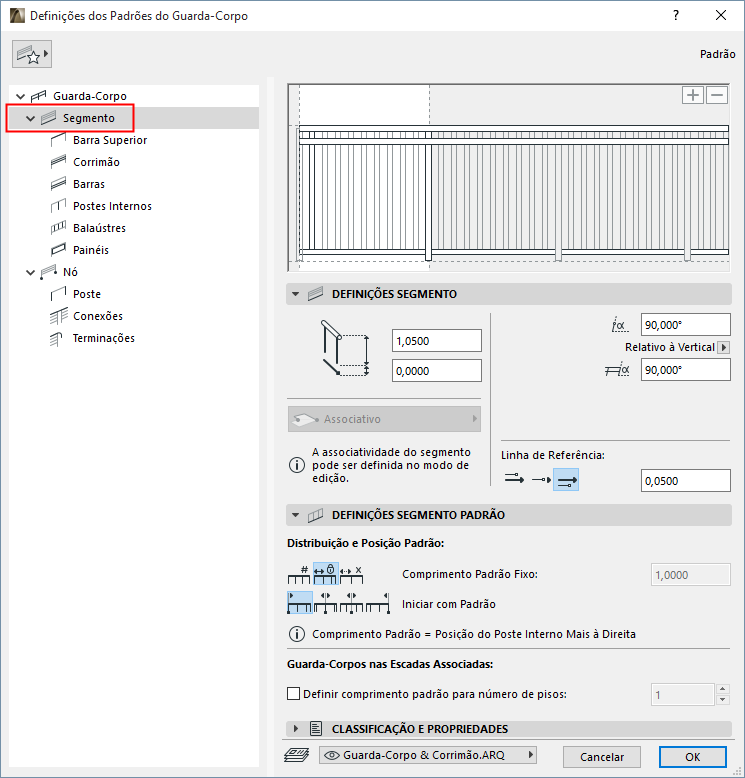The image size is (745, 778).
Task: Click the Balaústres icon in the tree
Action: (58, 228)
